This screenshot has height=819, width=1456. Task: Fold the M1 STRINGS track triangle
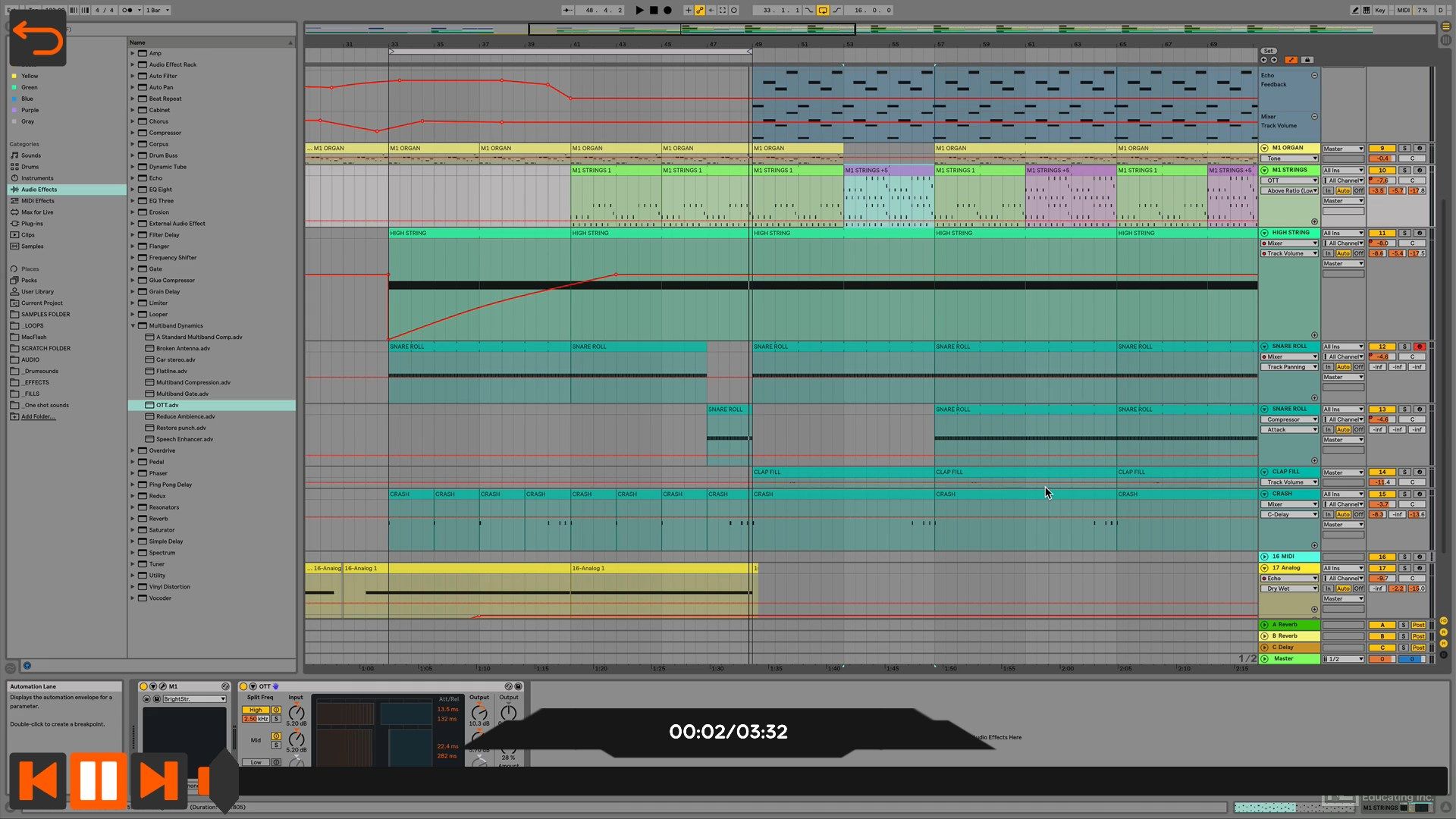coord(1264,170)
